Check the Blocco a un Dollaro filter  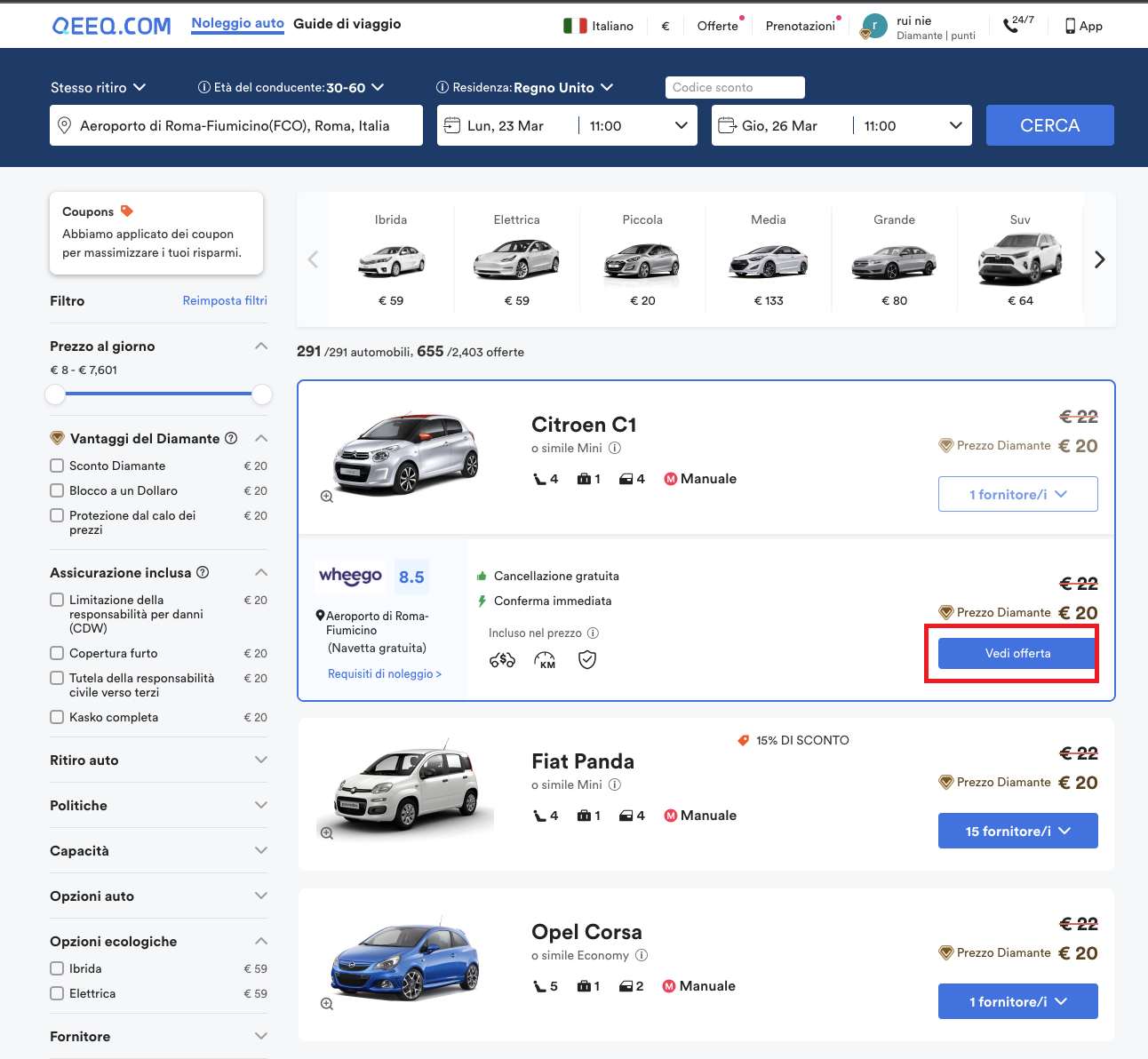(x=57, y=490)
